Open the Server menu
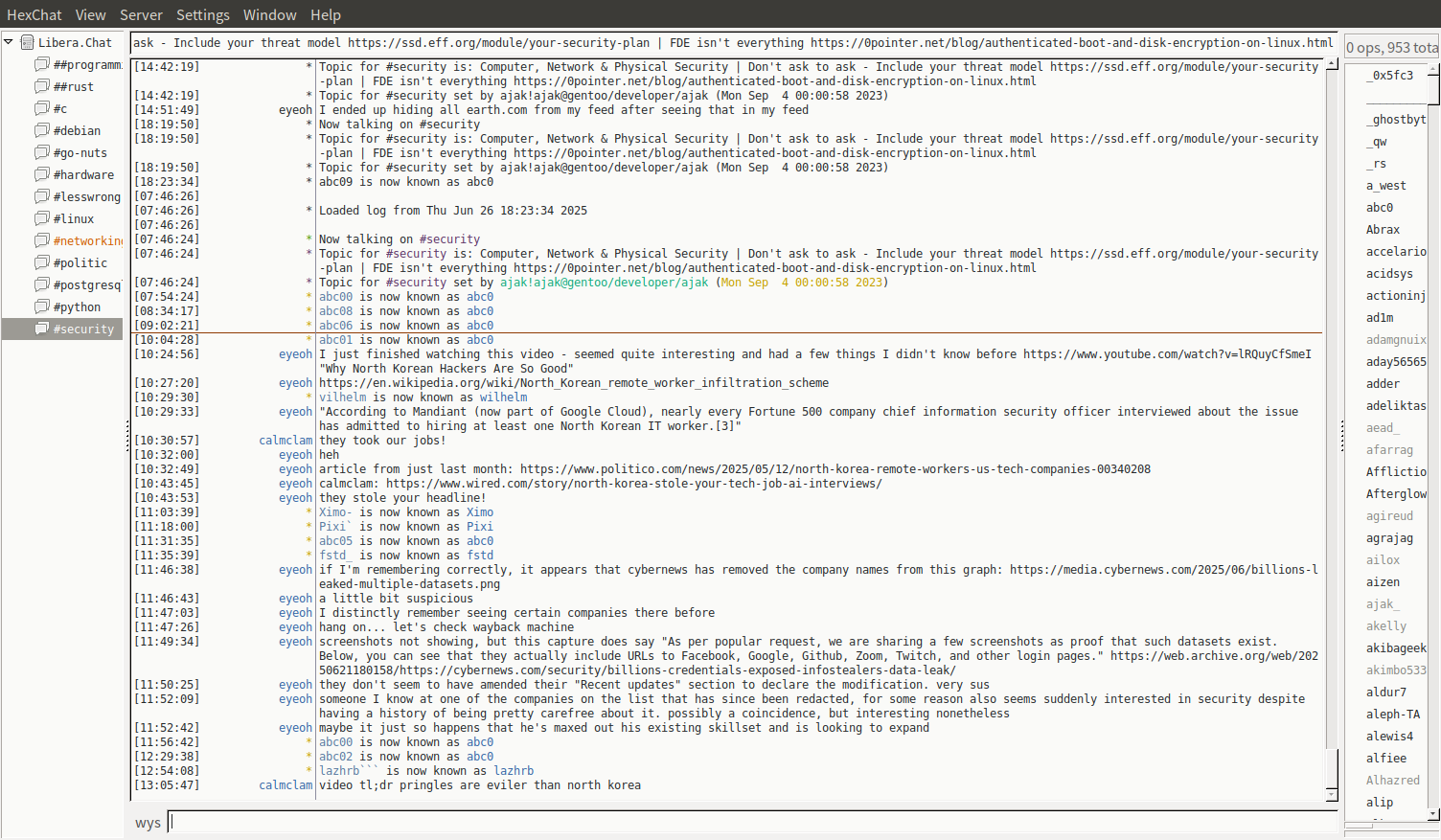1441x840 pixels. pyautogui.click(x=141, y=14)
